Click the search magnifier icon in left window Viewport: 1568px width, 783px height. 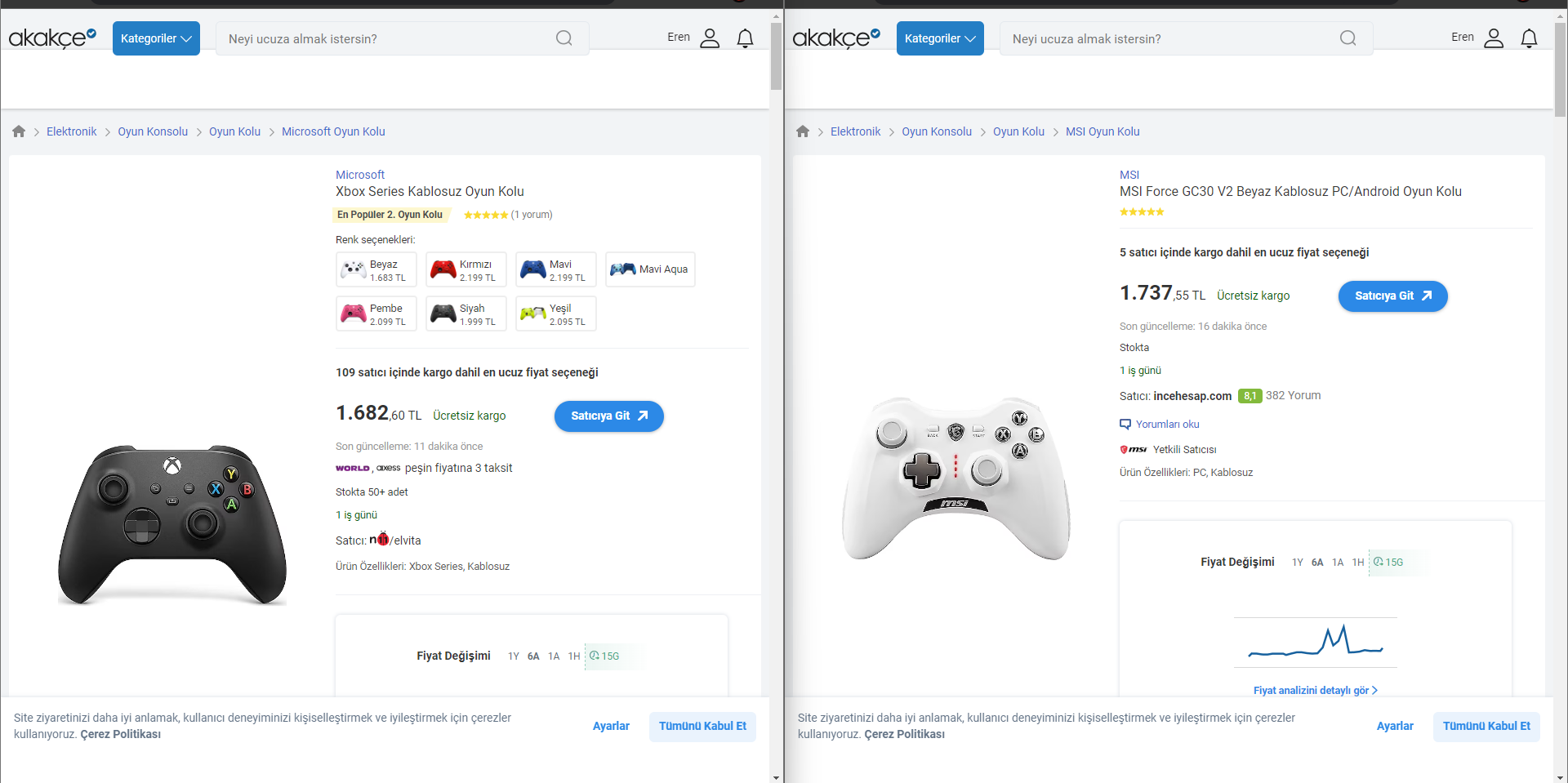[x=563, y=38]
